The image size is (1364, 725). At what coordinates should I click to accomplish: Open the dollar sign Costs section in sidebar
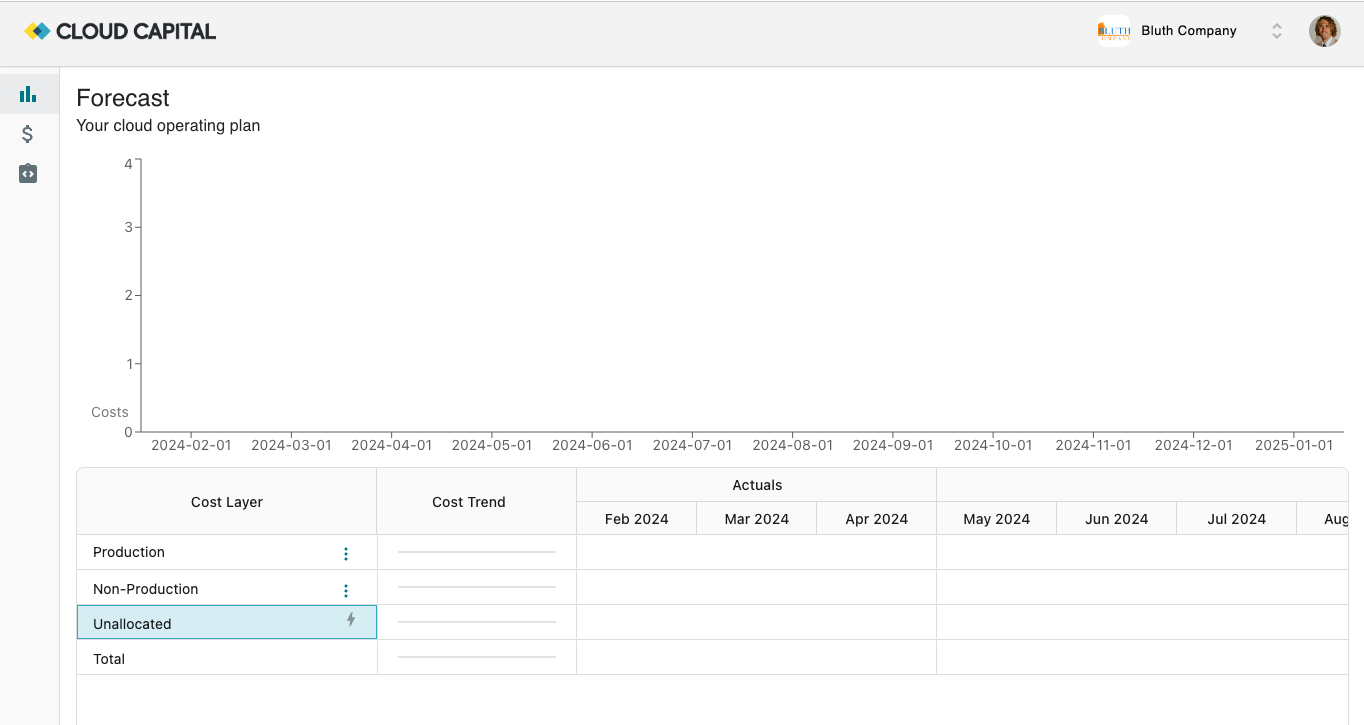27,133
